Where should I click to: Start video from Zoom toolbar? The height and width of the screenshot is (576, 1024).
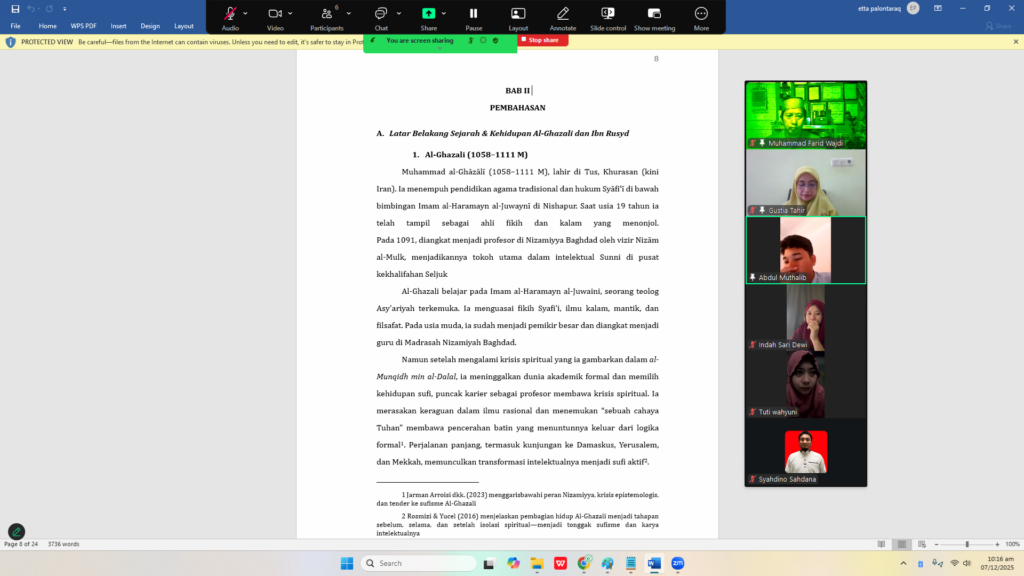(275, 18)
